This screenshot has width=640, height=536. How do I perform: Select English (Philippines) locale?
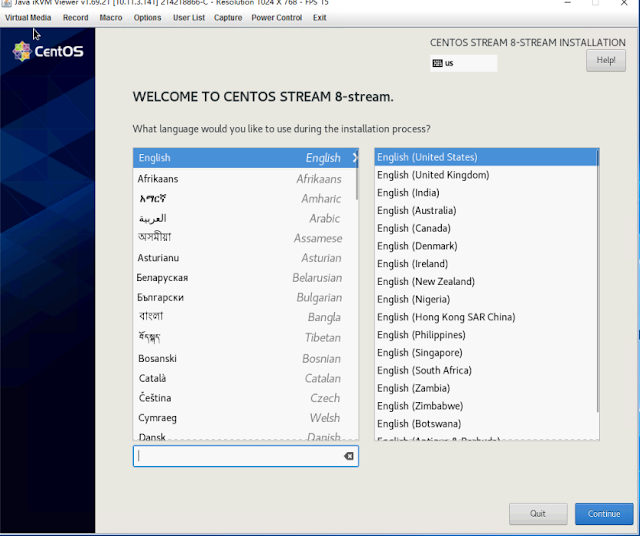(x=486, y=335)
